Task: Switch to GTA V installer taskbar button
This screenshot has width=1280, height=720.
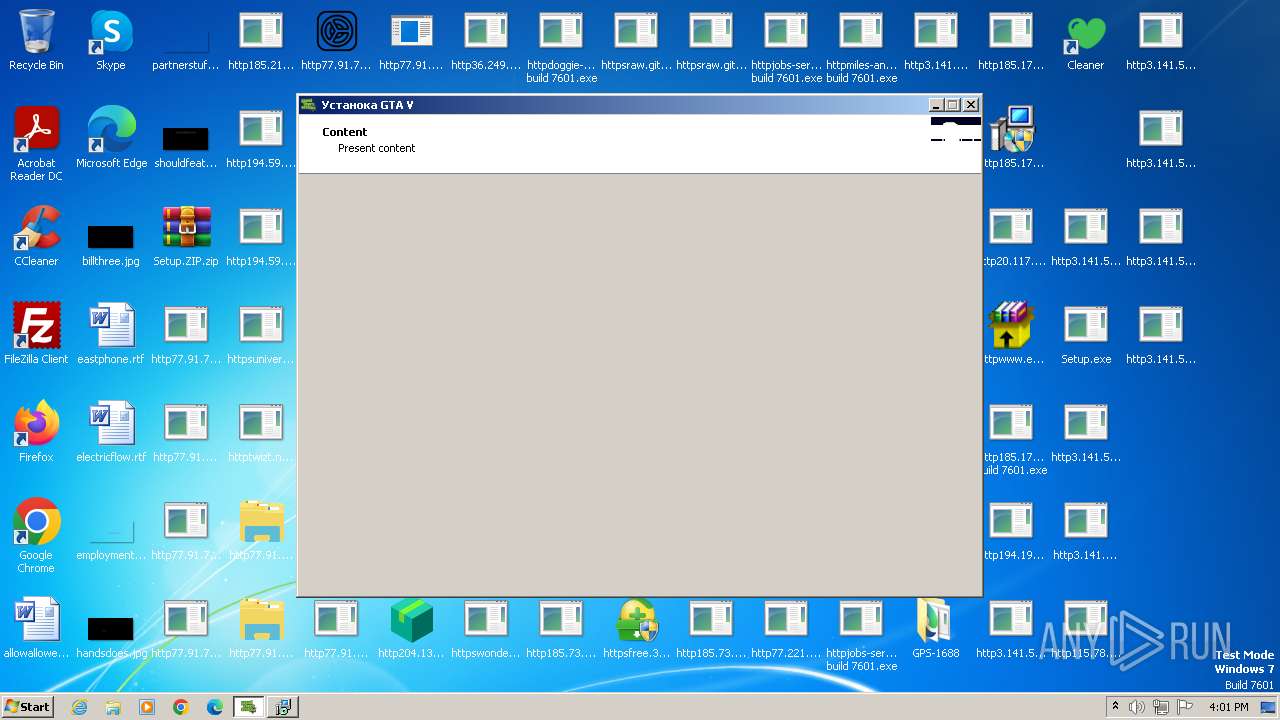Action: (248, 707)
